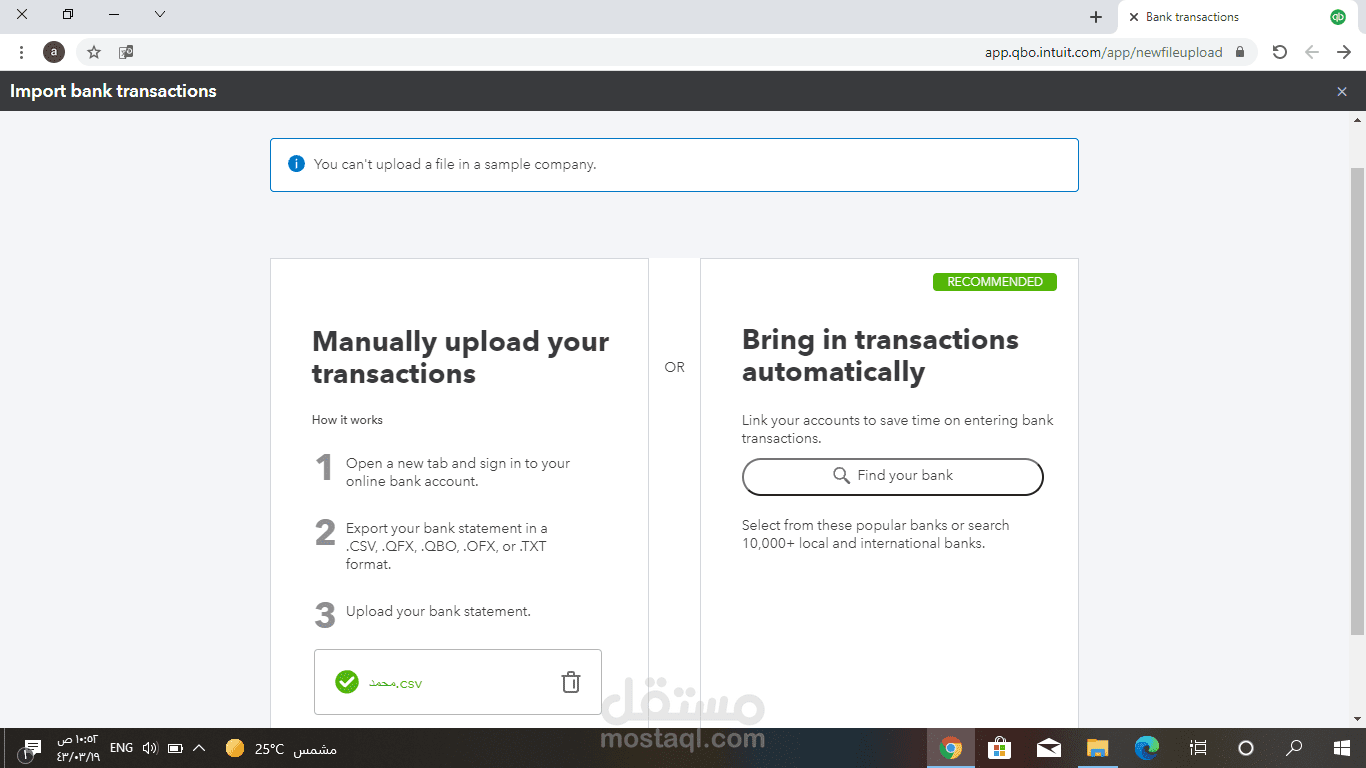Viewport: 1366px width, 768px height.
Task: Click the Find your bank button
Action: [x=891, y=476]
